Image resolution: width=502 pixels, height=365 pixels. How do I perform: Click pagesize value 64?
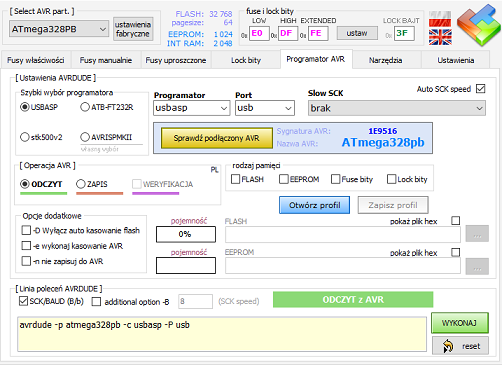[x=228, y=22]
